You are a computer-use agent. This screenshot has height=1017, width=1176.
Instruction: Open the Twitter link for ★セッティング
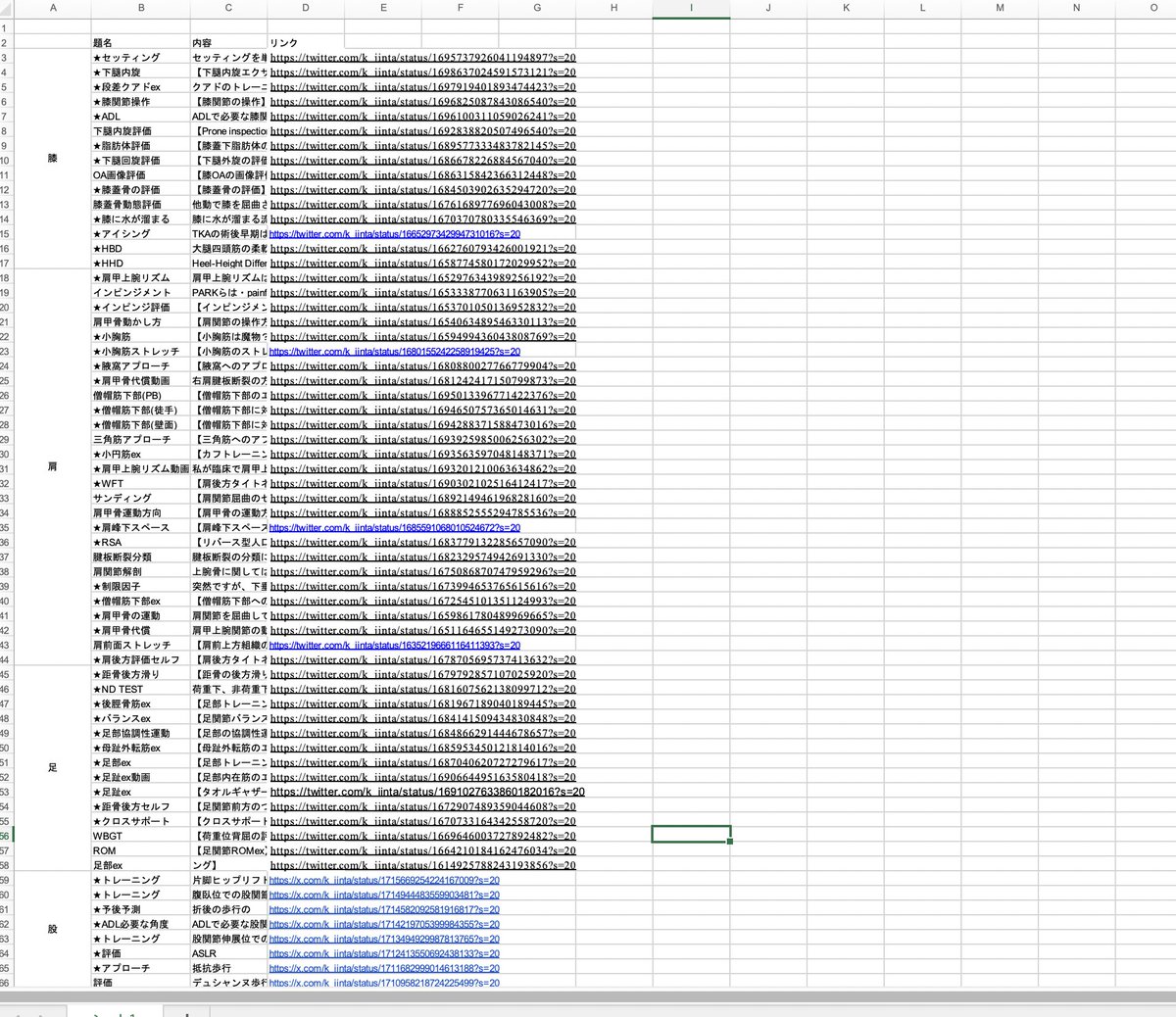(x=422, y=58)
